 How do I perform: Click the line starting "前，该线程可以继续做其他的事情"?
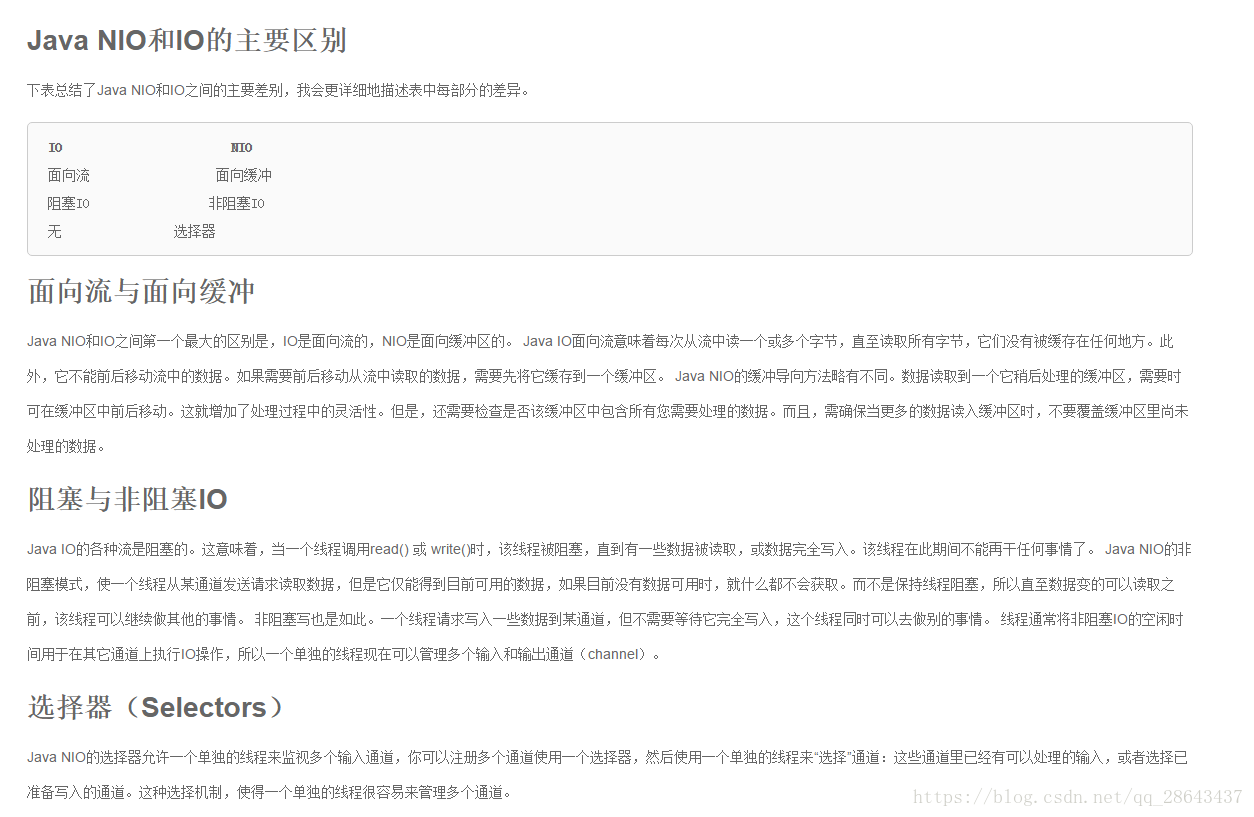click(605, 619)
